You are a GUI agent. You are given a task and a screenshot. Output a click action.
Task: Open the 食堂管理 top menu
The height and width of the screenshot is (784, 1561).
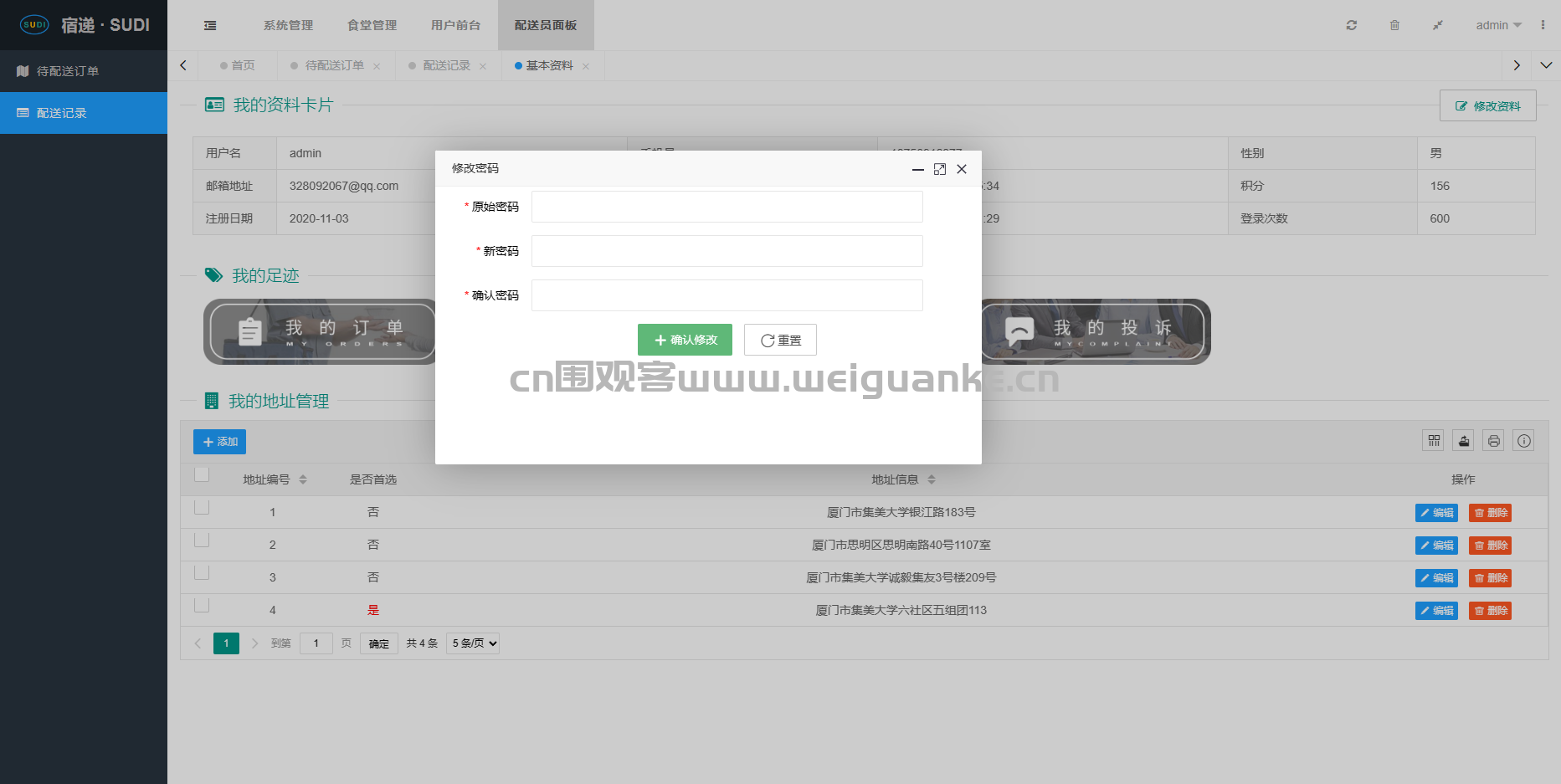click(372, 25)
